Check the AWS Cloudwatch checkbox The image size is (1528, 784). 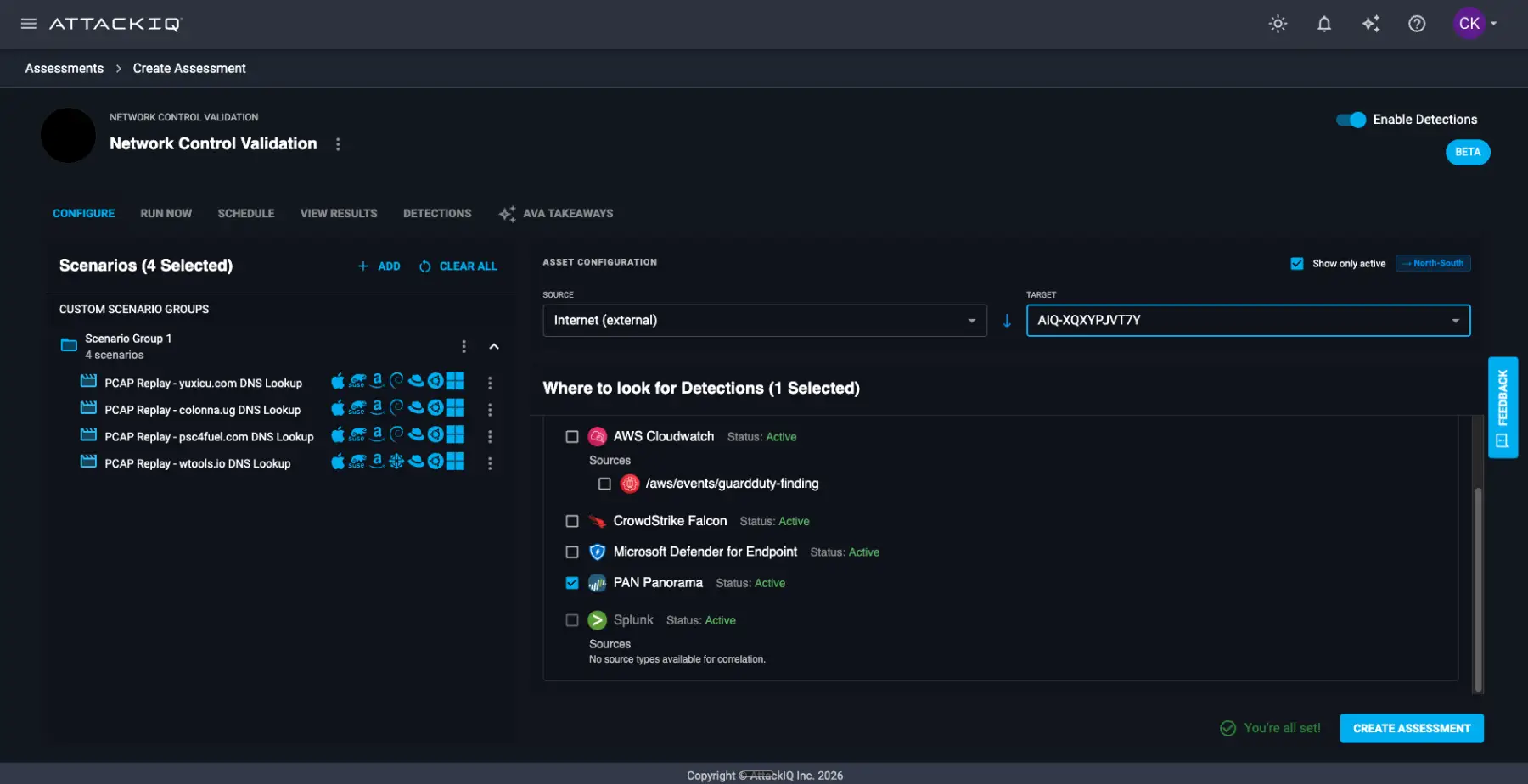572,437
